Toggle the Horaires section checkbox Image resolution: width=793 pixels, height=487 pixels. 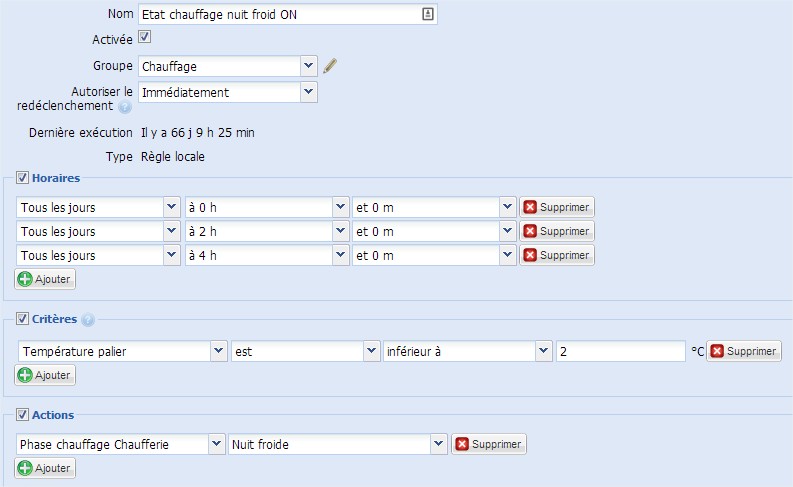(x=23, y=178)
